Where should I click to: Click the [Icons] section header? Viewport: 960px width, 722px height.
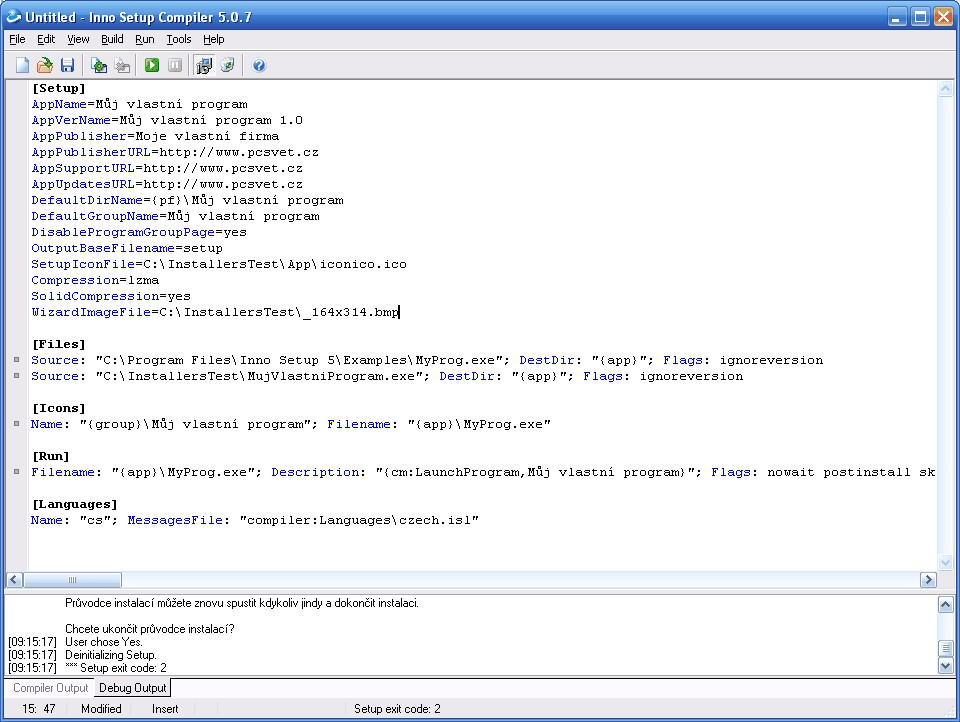tap(59, 408)
